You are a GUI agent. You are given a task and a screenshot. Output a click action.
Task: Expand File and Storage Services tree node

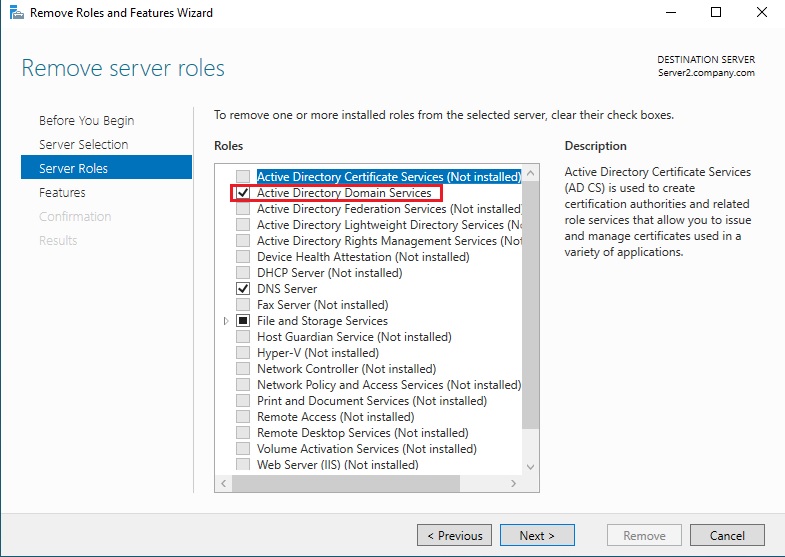tap(226, 321)
